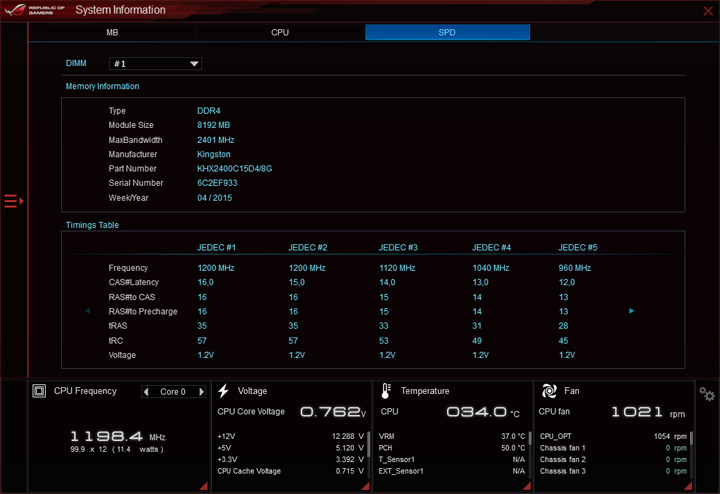Switch to the CPU tab

click(280, 33)
